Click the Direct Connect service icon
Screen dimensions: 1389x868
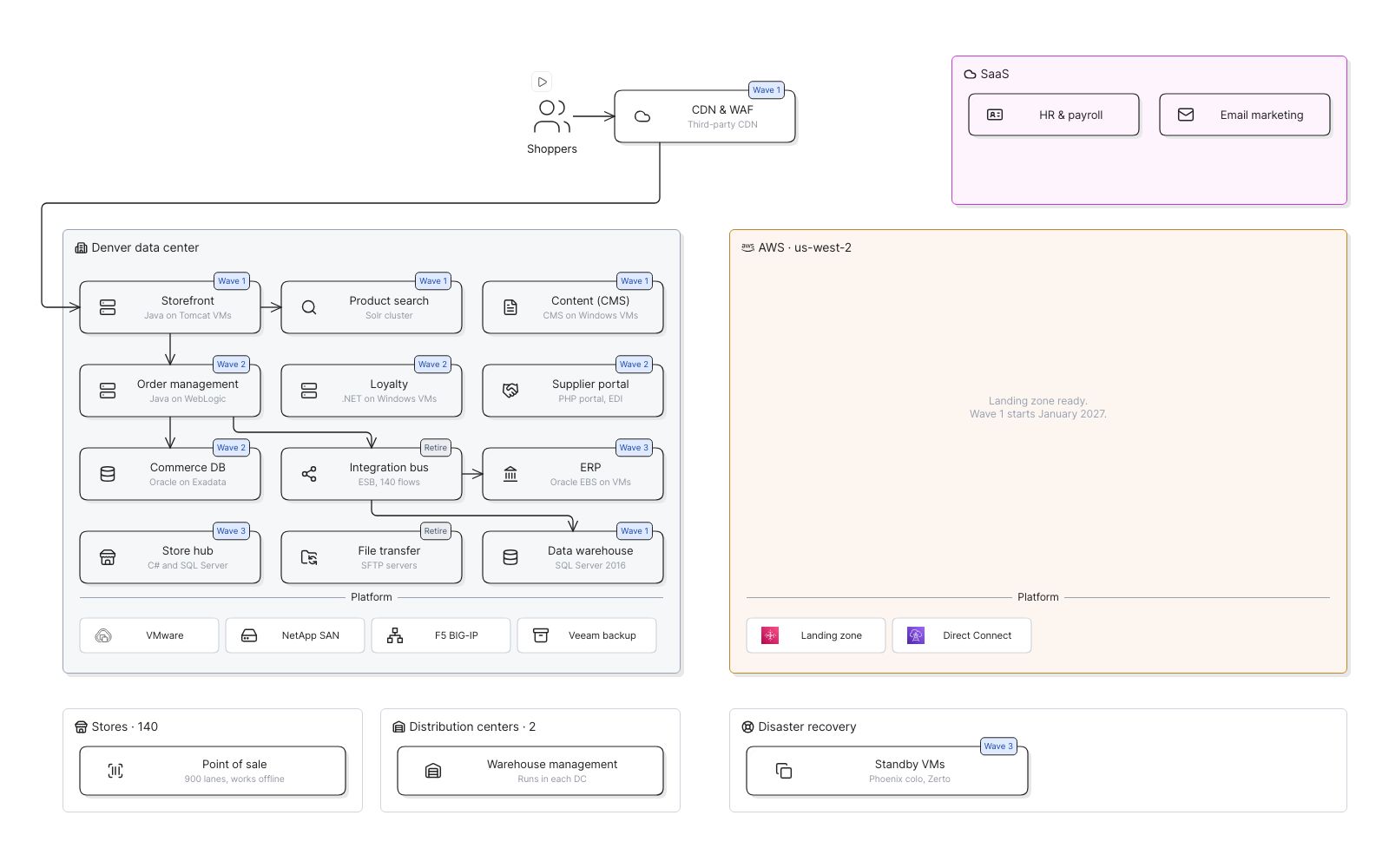tap(916, 635)
